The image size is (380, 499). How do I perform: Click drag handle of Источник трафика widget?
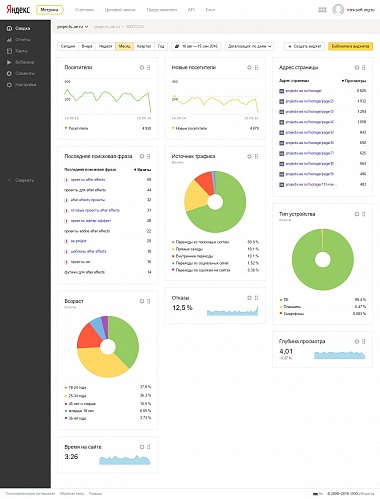(256, 156)
